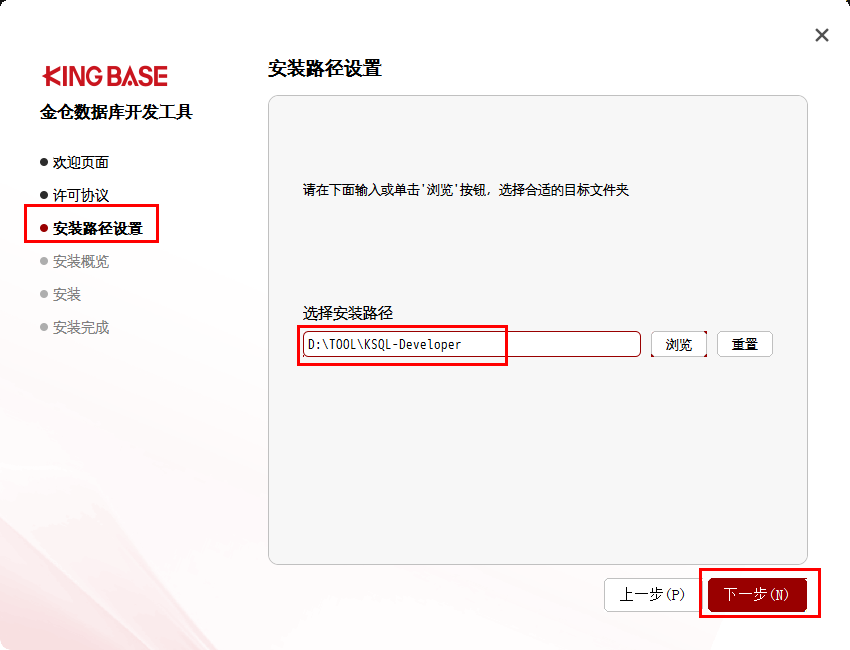Click the instruction text about 目标文件夹
The width and height of the screenshot is (850, 650).
(466, 189)
